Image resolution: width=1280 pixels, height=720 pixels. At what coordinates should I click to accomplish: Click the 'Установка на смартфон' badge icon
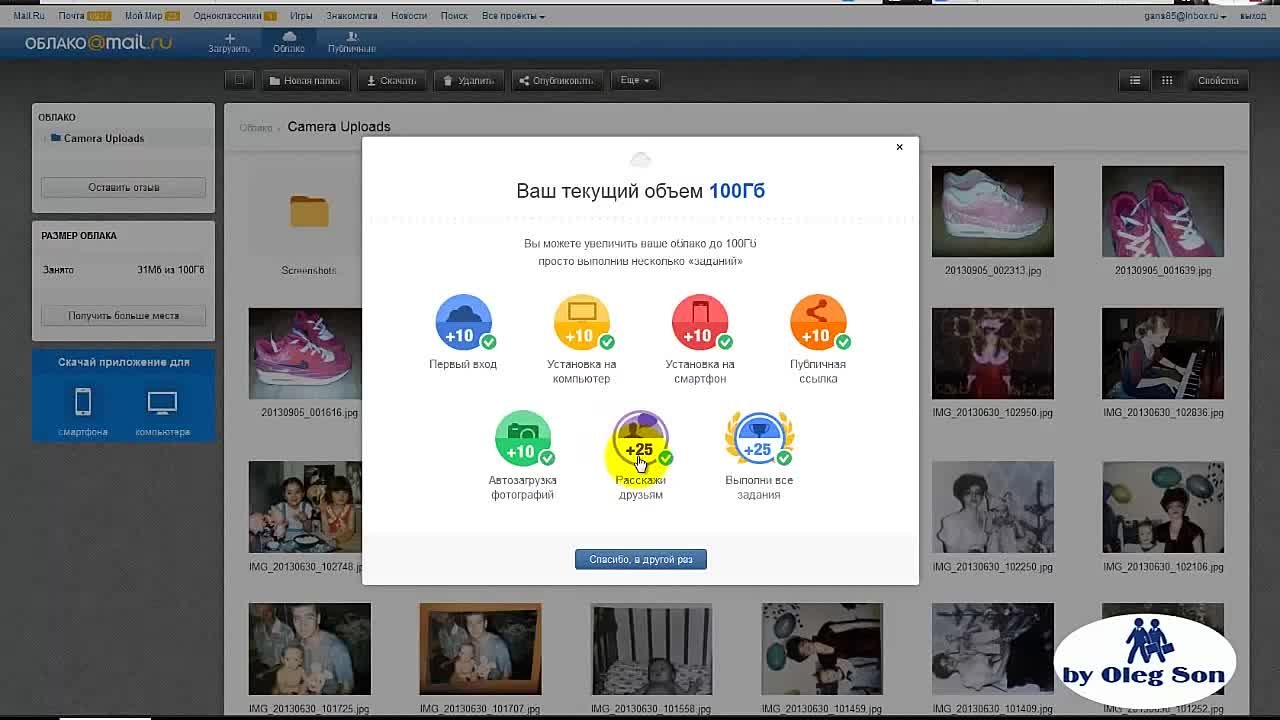pos(700,322)
